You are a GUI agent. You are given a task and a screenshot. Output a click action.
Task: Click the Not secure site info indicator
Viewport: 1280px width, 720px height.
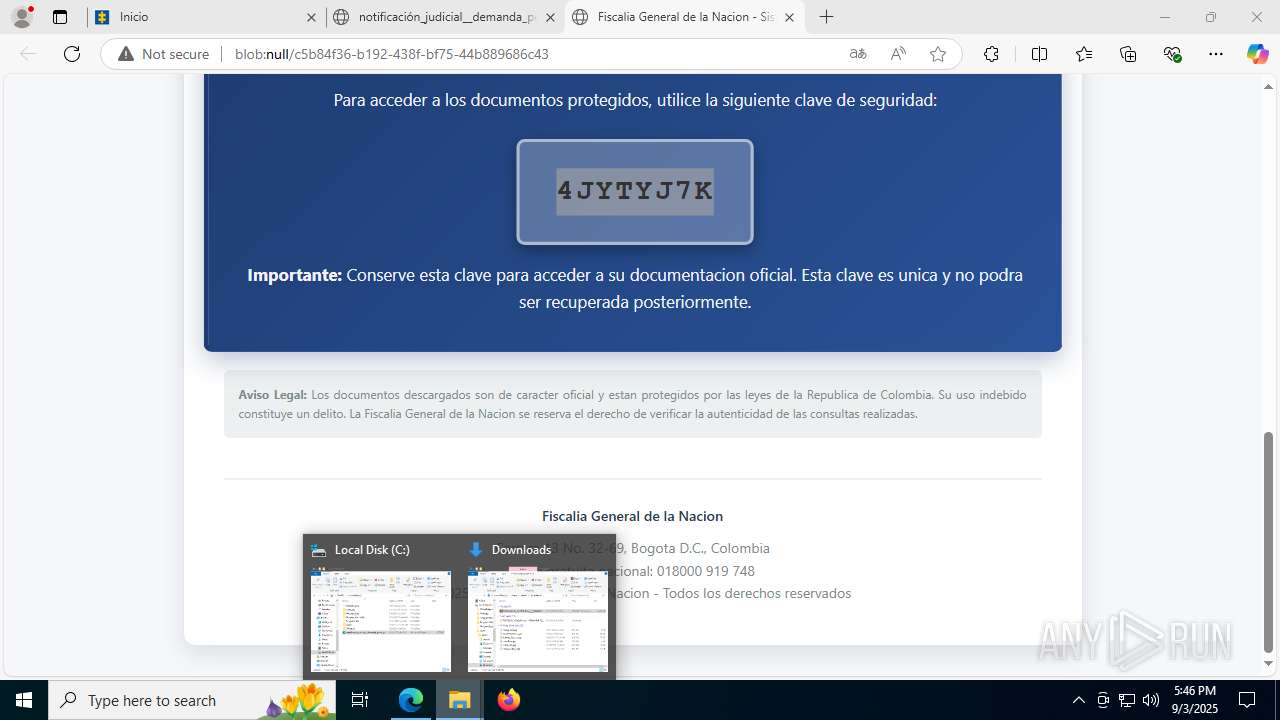click(x=164, y=54)
